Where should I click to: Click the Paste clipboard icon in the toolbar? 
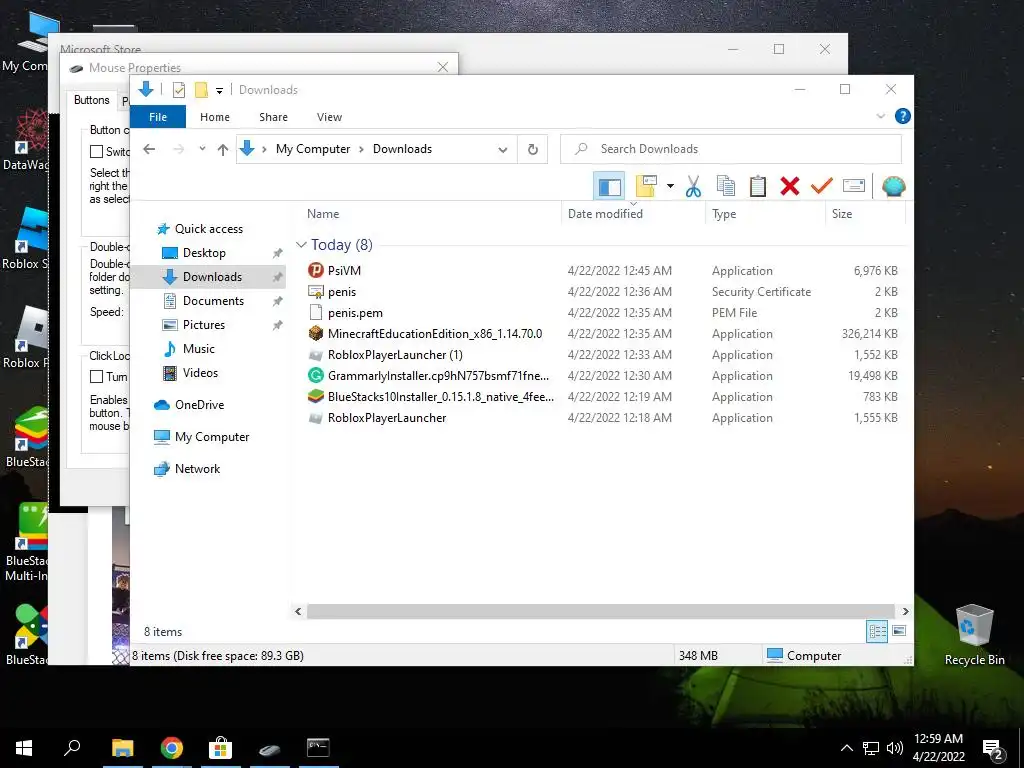[758, 187]
